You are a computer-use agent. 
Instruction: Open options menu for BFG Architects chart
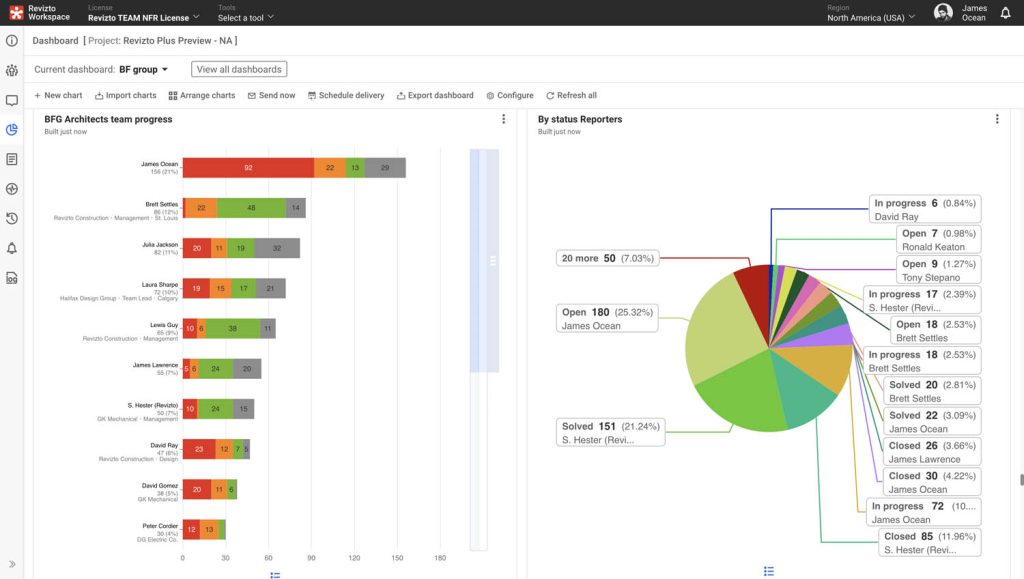tap(503, 119)
